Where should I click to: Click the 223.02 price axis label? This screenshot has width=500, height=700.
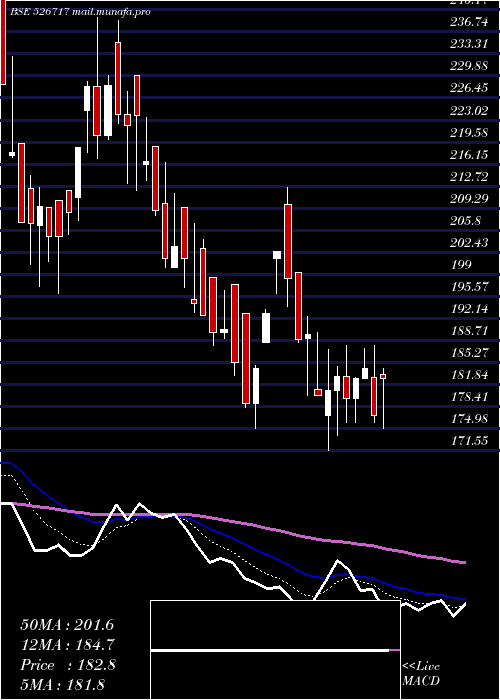pos(469,110)
